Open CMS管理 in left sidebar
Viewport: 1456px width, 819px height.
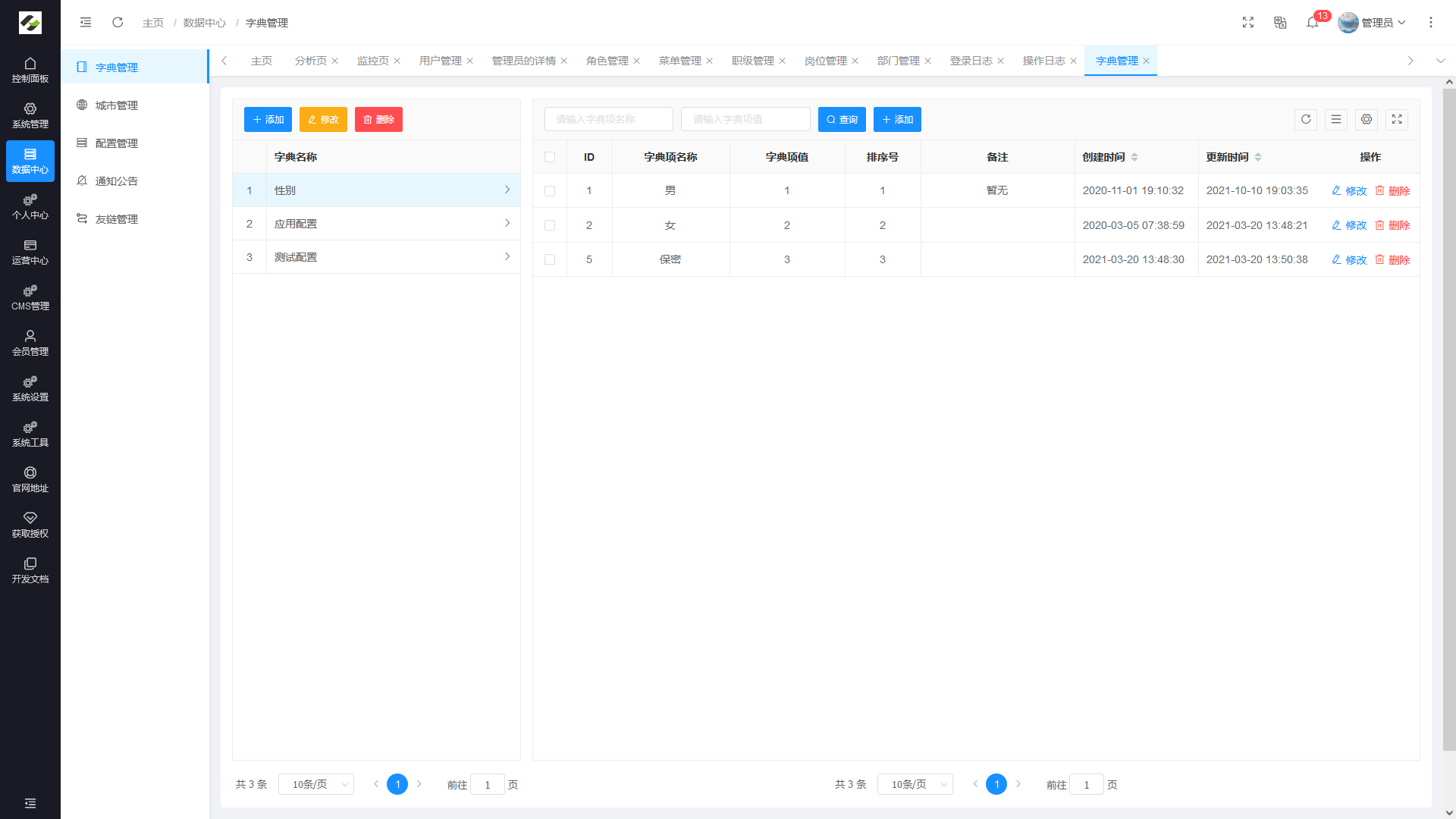(x=30, y=297)
